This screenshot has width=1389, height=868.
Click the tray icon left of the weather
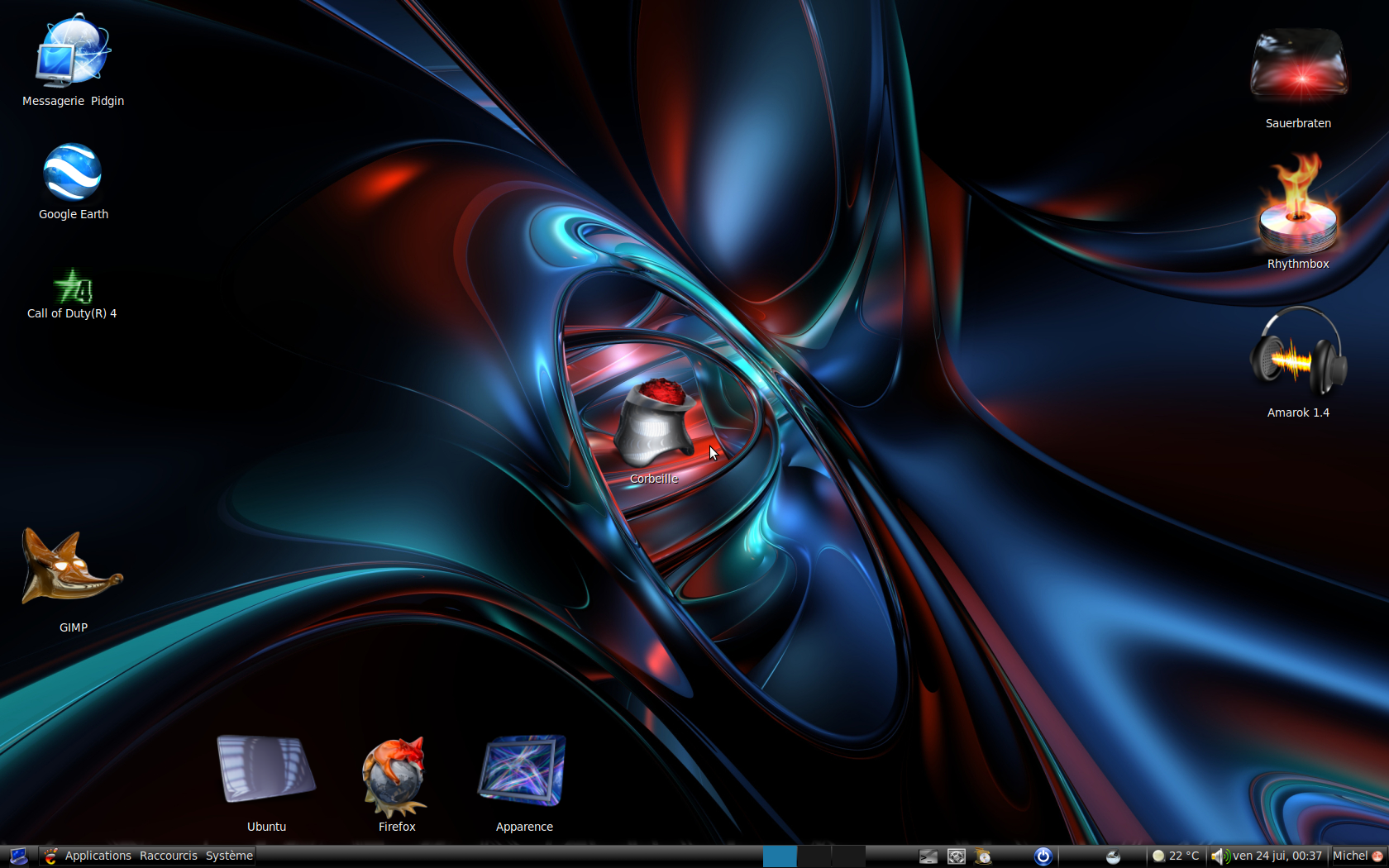pyautogui.click(x=1114, y=856)
